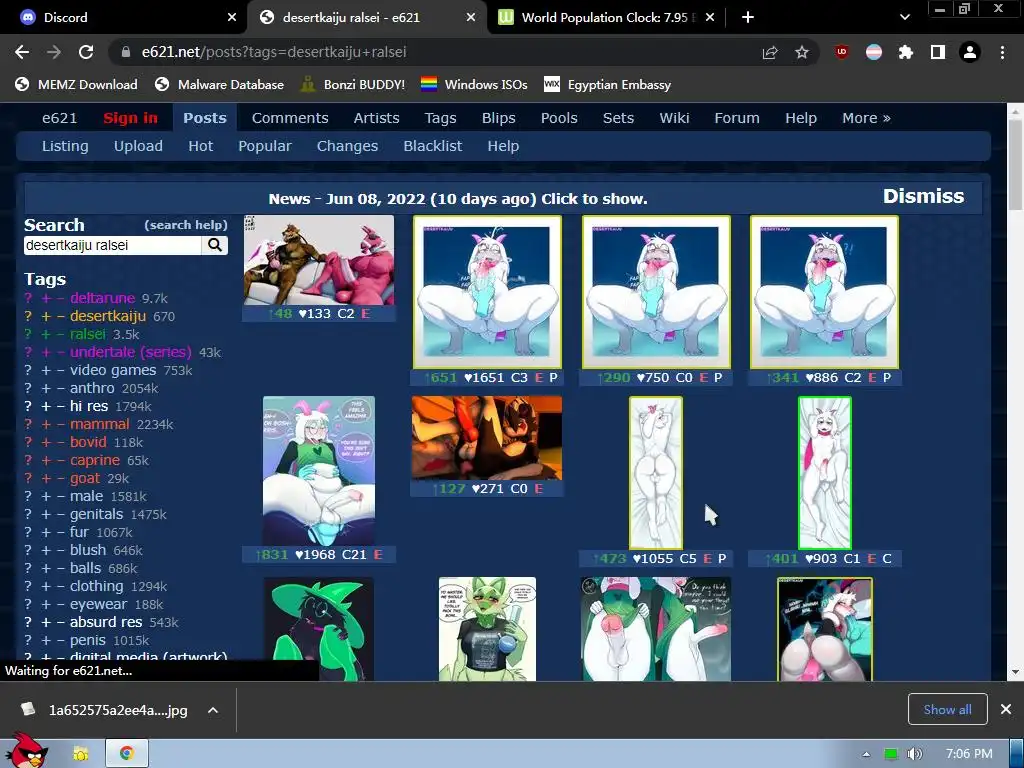Open the Windows ISOs bookmark
Screen dimensions: 1024x768
[x=474, y=84]
